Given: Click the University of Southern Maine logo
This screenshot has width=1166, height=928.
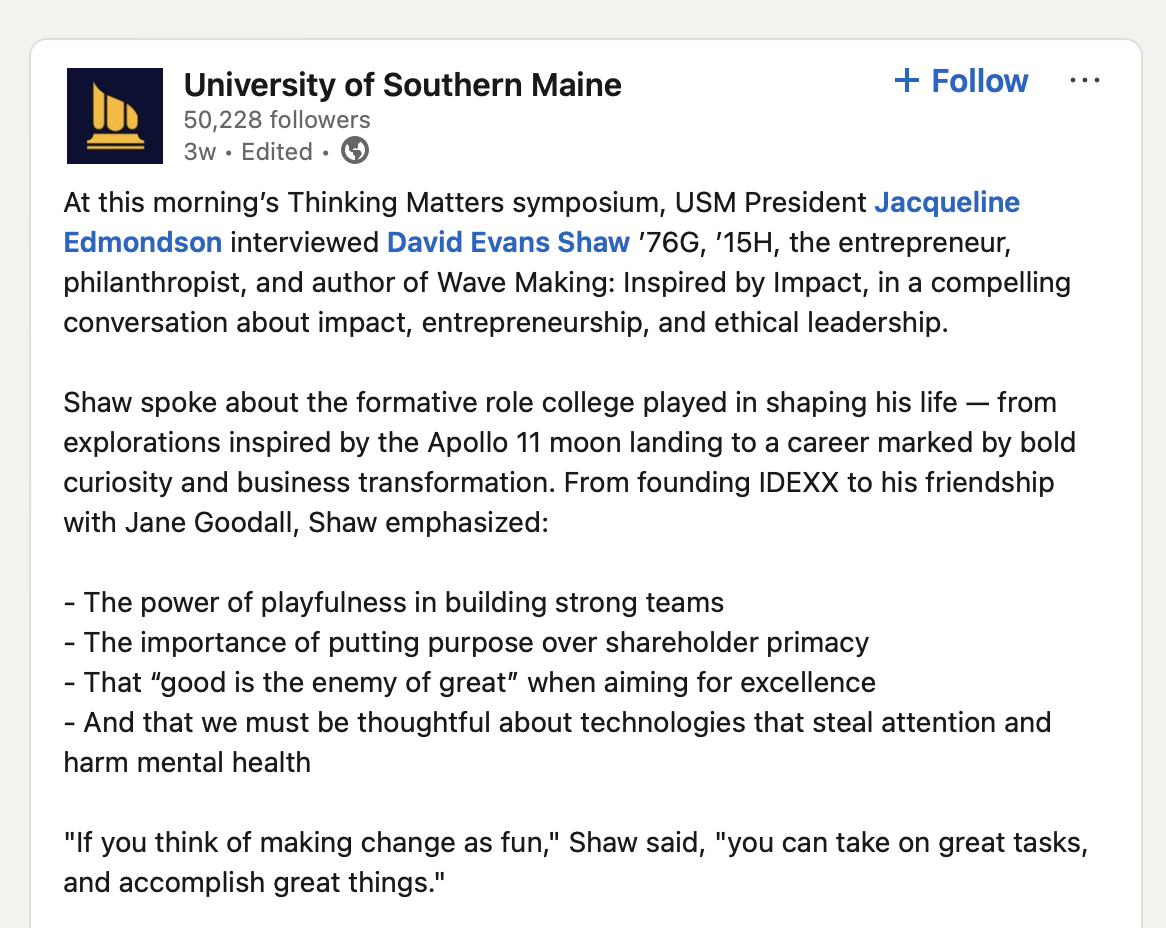Looking at the screenshot, I should [114, 116].
